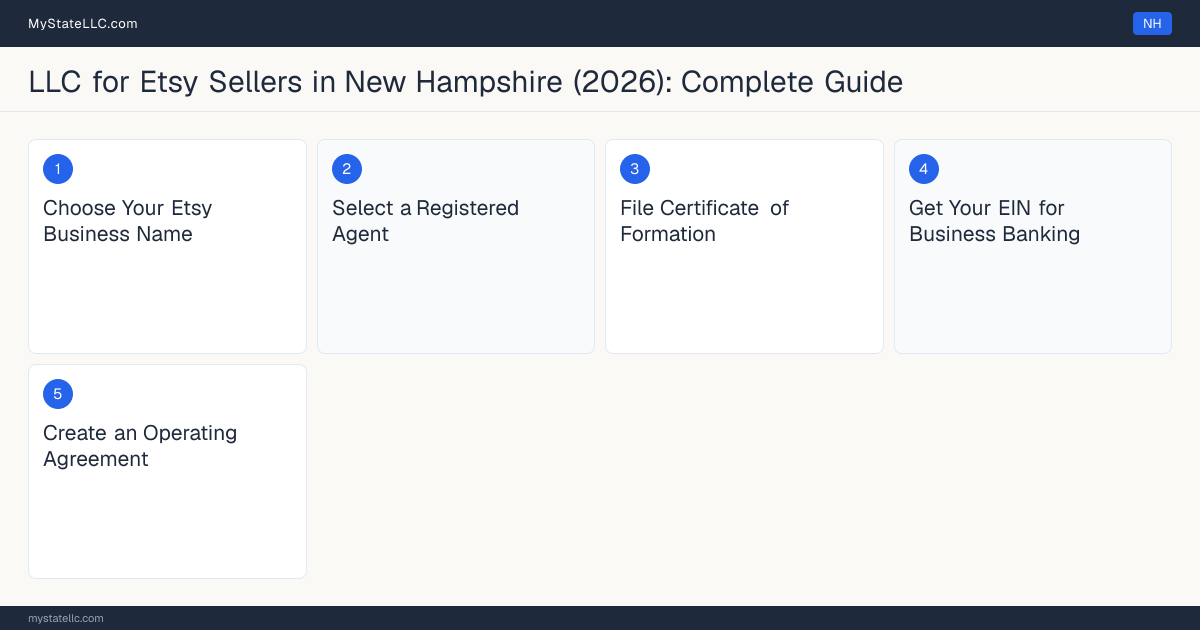This screenshot has width=1200, height=630.
Task: Open "File Certificate of Formation" card
Action: click(744, 246)
